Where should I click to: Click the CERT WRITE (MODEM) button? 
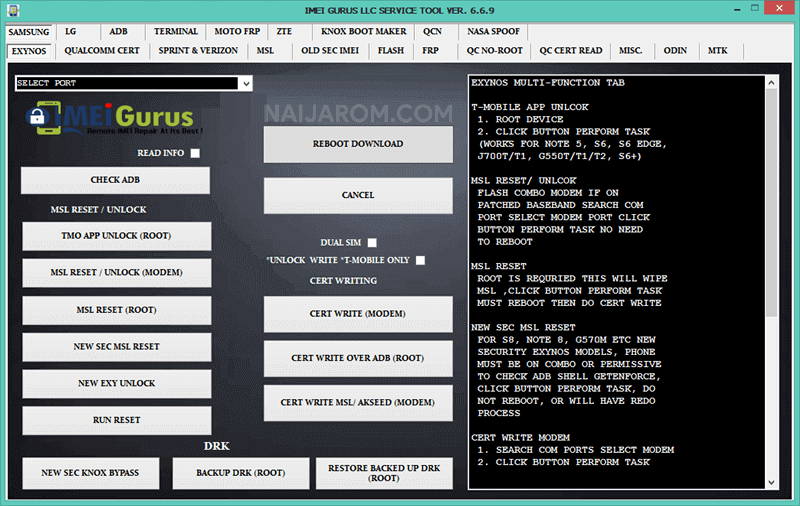(358, 314)
